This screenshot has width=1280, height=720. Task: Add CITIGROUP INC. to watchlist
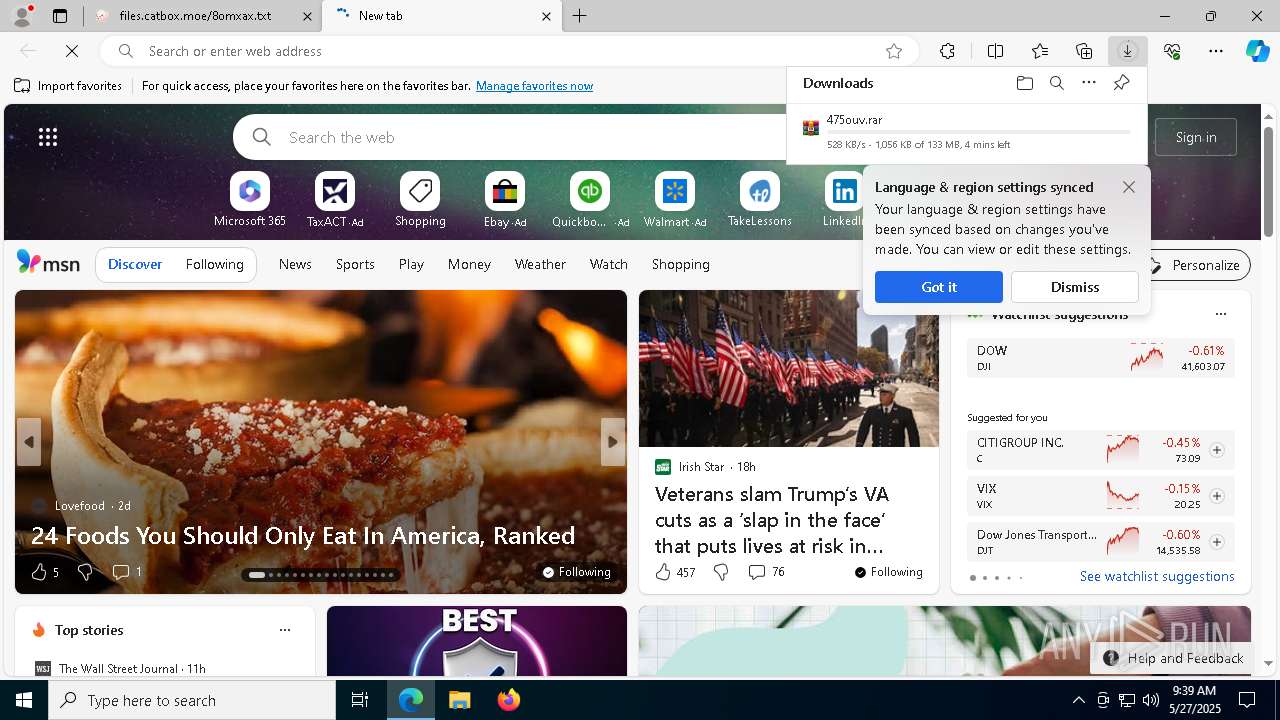pyautogui.click(x=1217, y=450)
